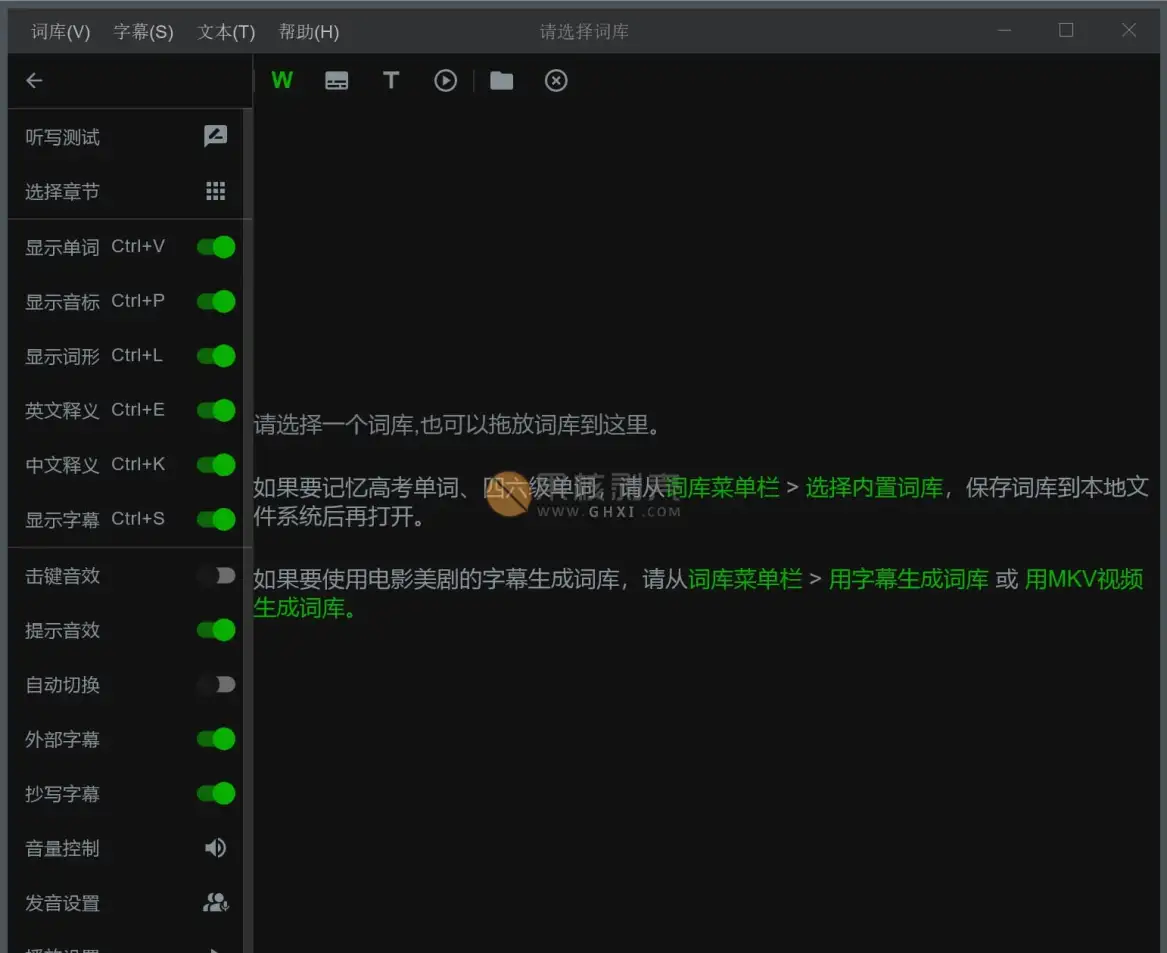Click the circular play button in toolbar

tap(445, 81)
